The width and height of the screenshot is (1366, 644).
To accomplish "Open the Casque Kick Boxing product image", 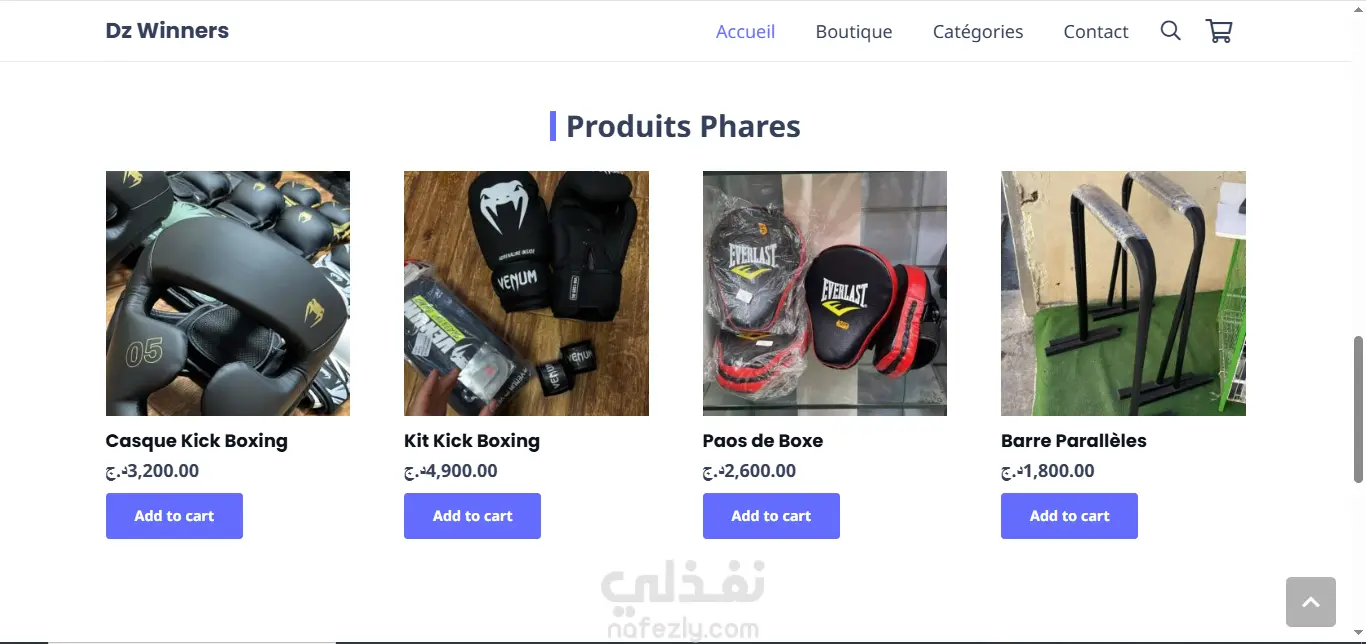I will coord(228,293).
